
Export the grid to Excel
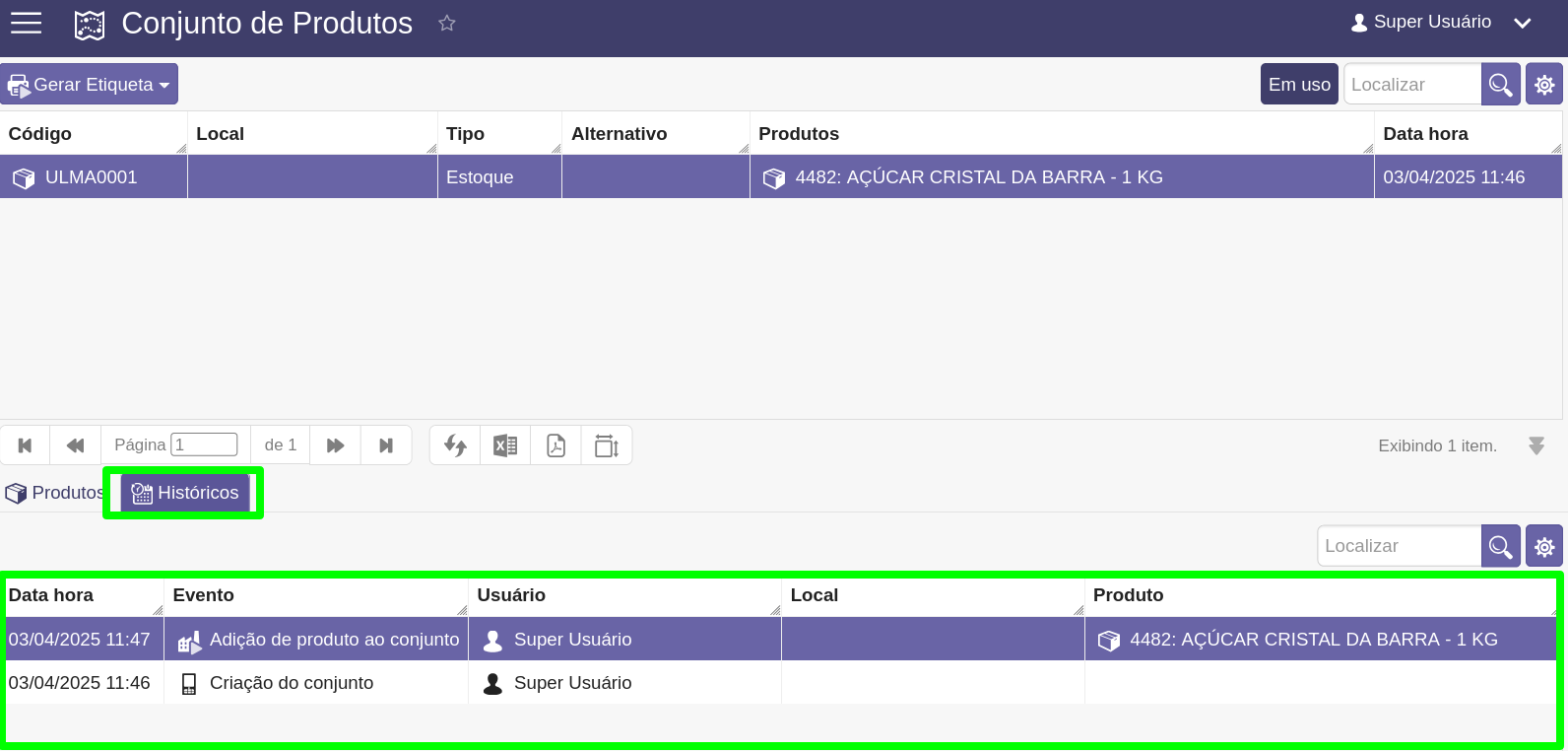[505, 445]
